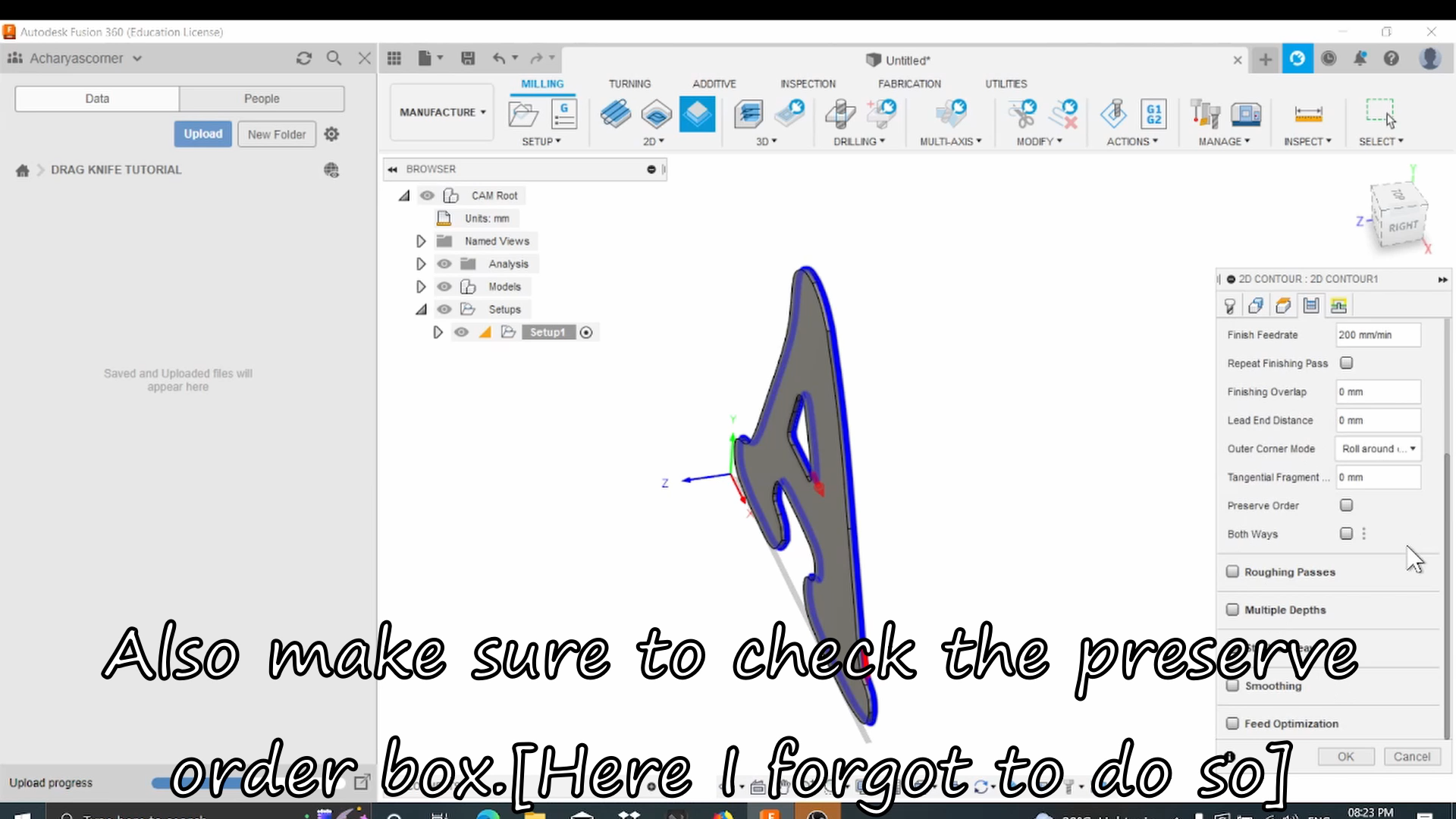Open the 2D Pocket tool
The height and width of the screenshot is (819, 1456).
(656, 114)
